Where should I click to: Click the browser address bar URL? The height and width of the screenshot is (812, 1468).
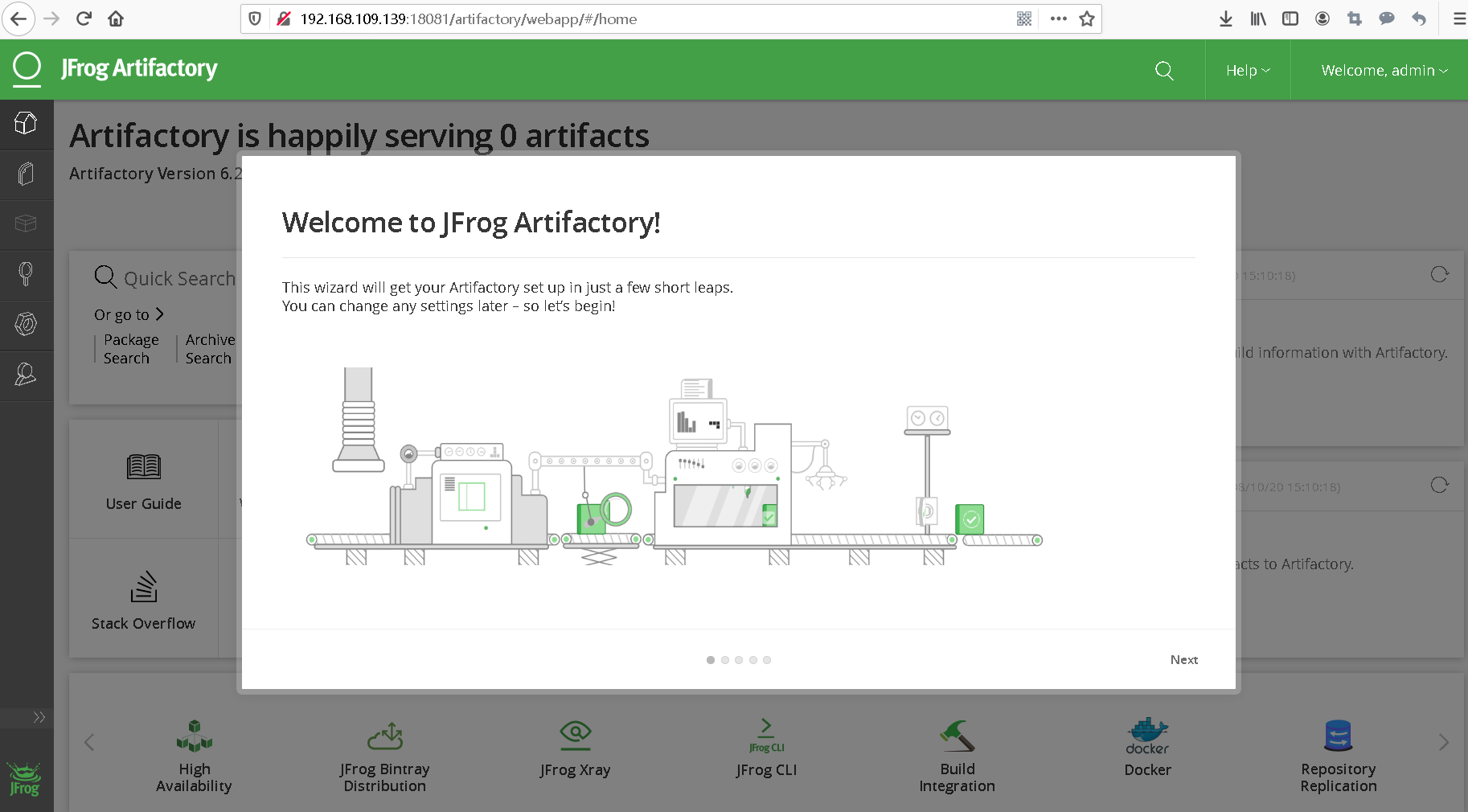click(x=468, y=18)
